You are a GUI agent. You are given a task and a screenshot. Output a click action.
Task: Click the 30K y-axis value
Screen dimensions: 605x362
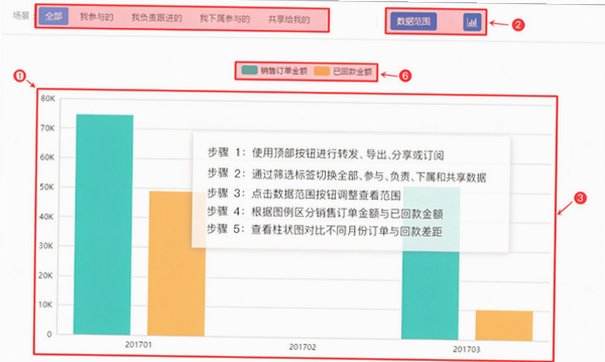tap(46, 246)
